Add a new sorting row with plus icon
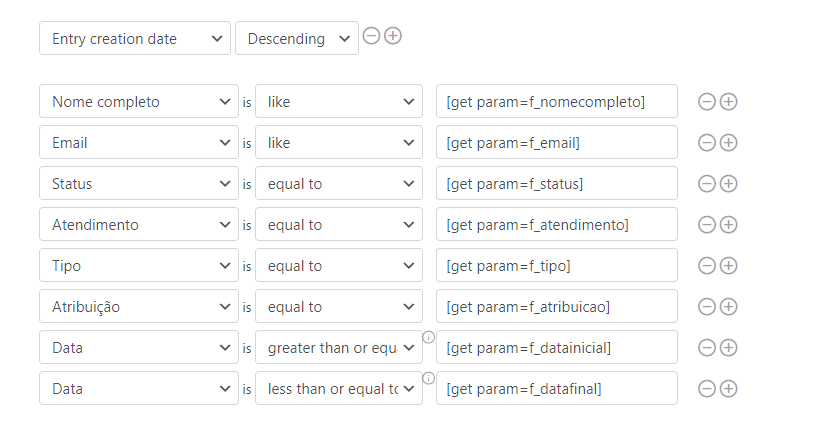 393,36
